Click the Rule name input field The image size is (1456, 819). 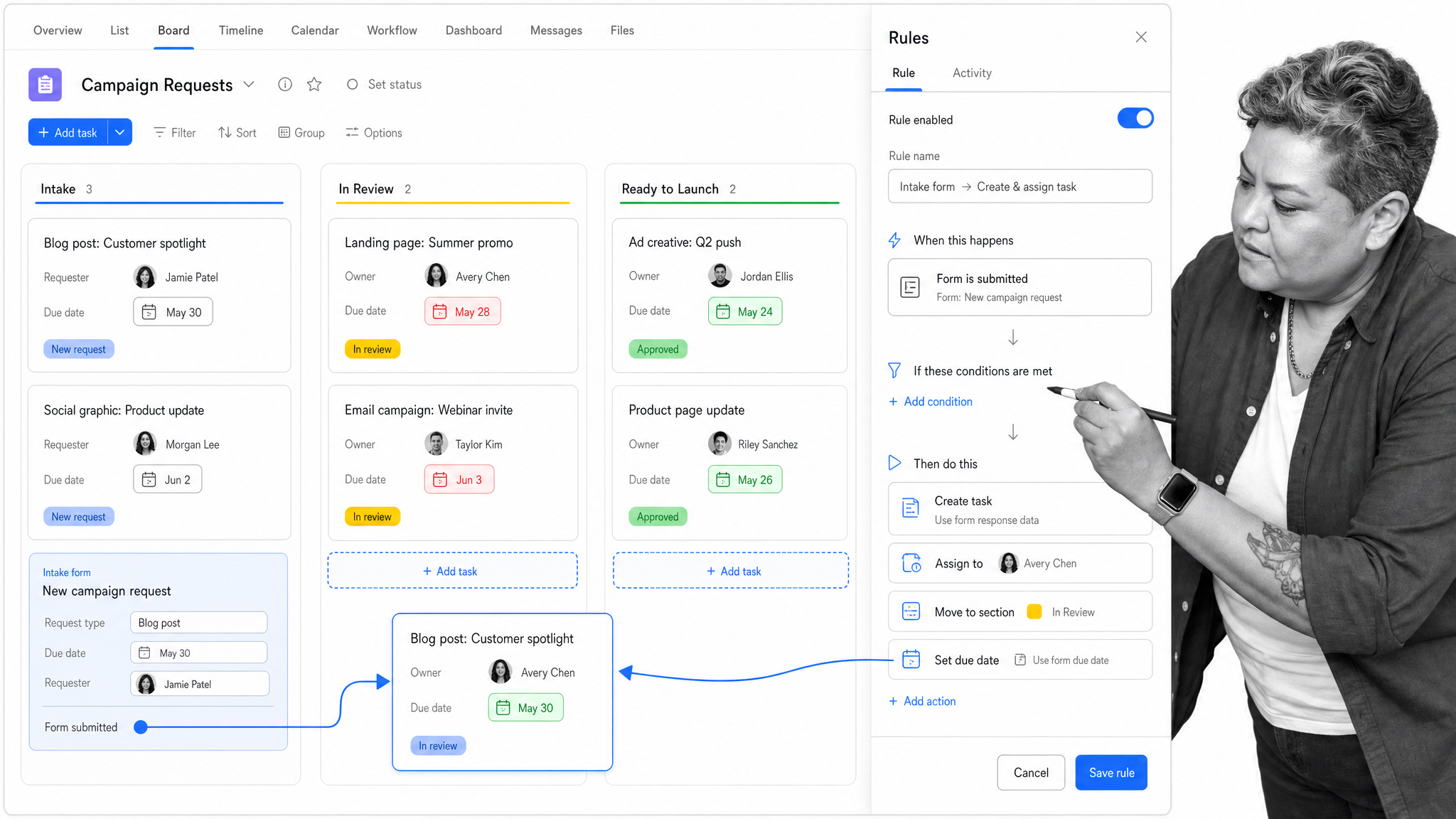pyautogui.click(x=1019, y=186)
